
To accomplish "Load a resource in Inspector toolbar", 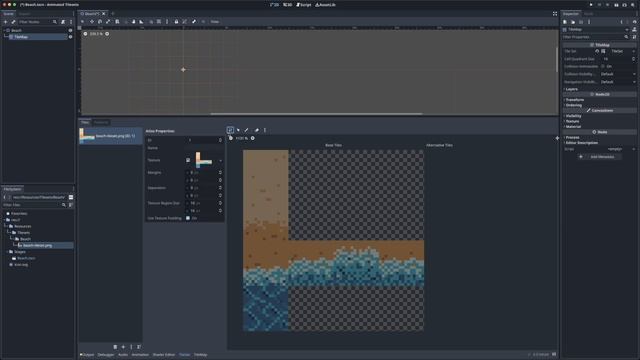I will pos(573,22).
